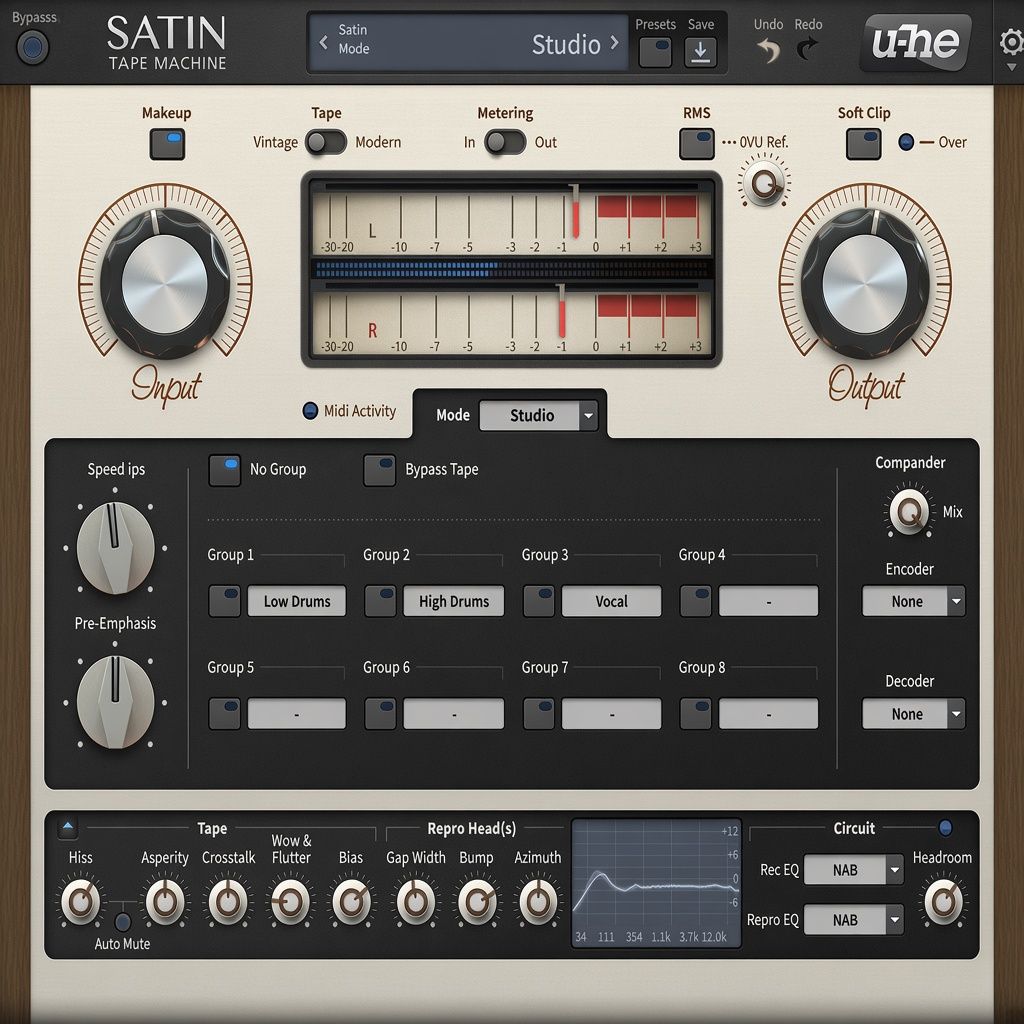Screen dimensions: 1024x1024
Task: Click the Wow & Flutter knob
Action: point(290,902)
